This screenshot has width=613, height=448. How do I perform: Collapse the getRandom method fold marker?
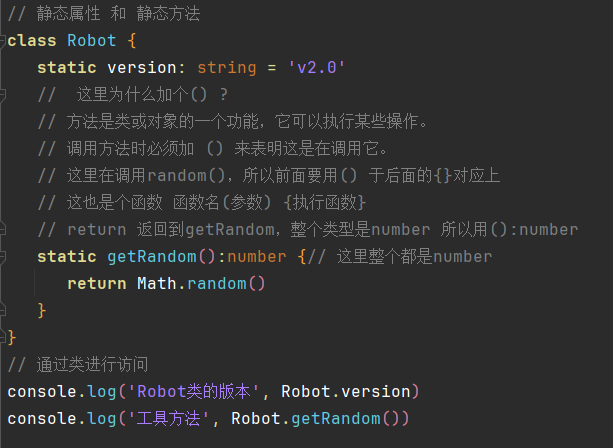click(x=2, y=256)
